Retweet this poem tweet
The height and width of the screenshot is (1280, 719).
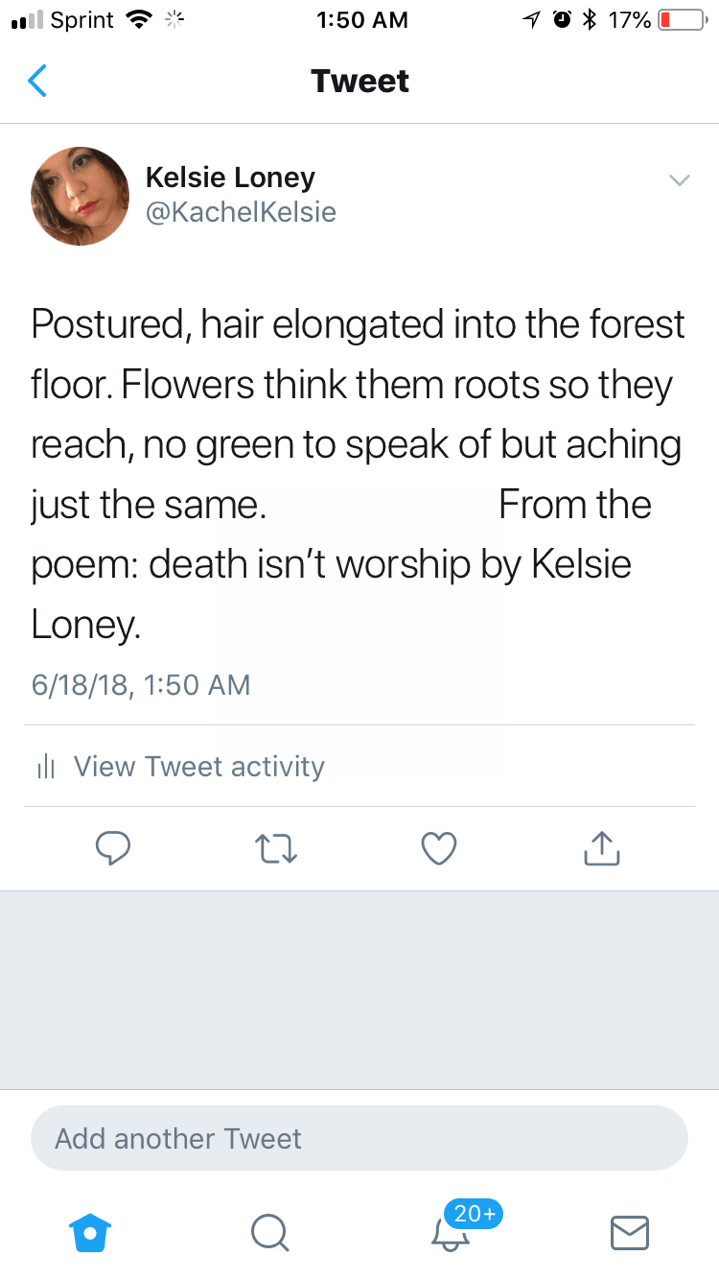tap(275, 849)
